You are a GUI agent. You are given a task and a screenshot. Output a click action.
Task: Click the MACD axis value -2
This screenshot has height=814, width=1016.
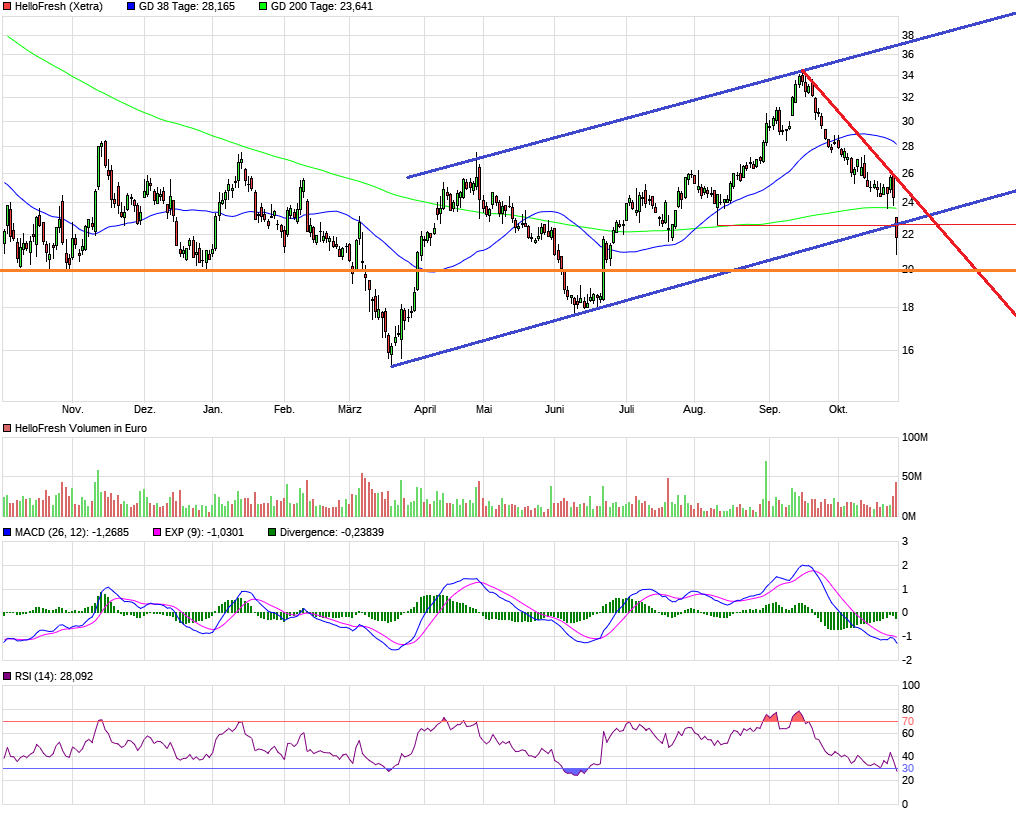(x=907, y=660)
